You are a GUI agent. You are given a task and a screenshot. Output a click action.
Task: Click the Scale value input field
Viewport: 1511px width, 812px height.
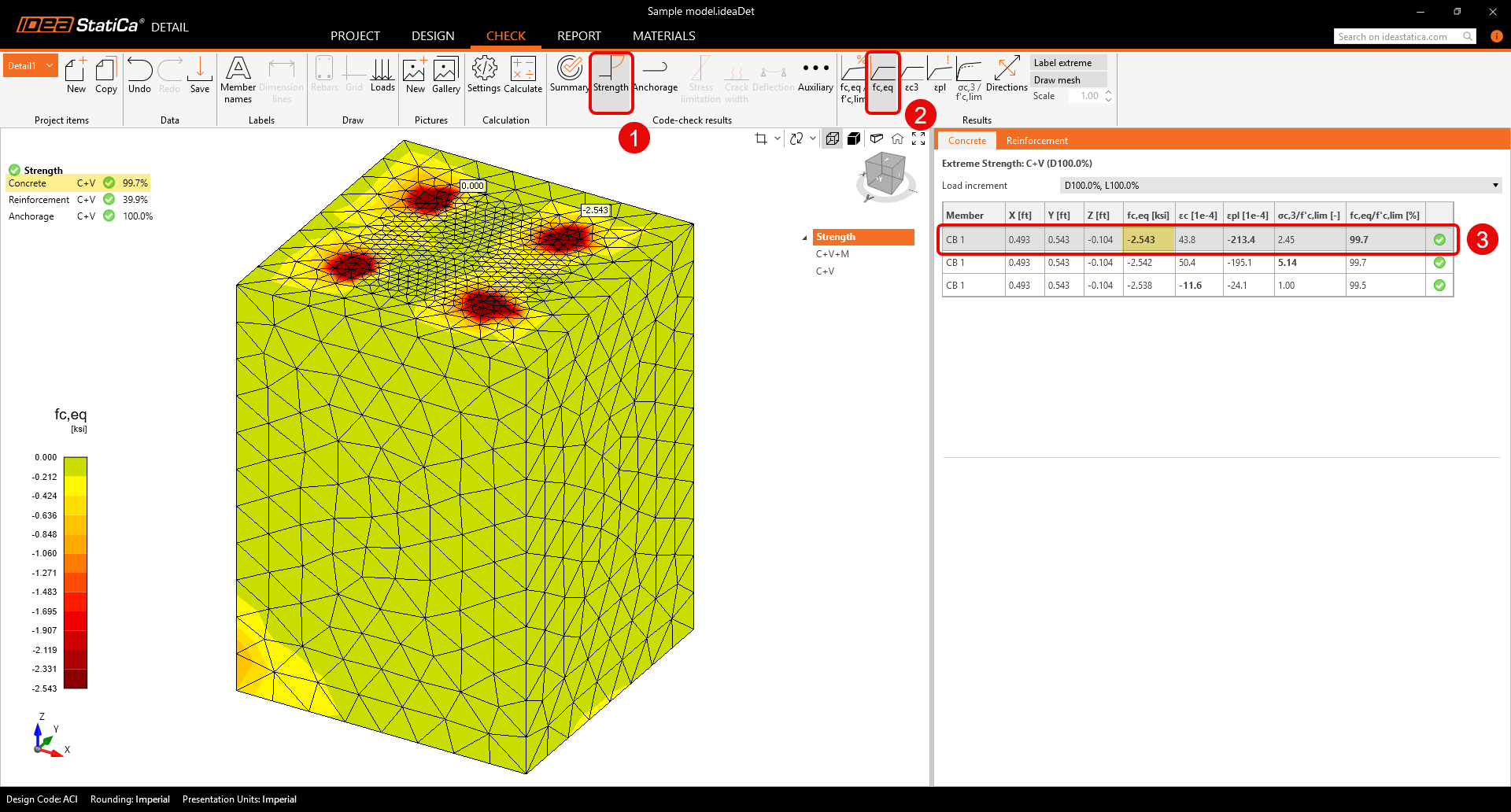click(x=1085, y=96)
